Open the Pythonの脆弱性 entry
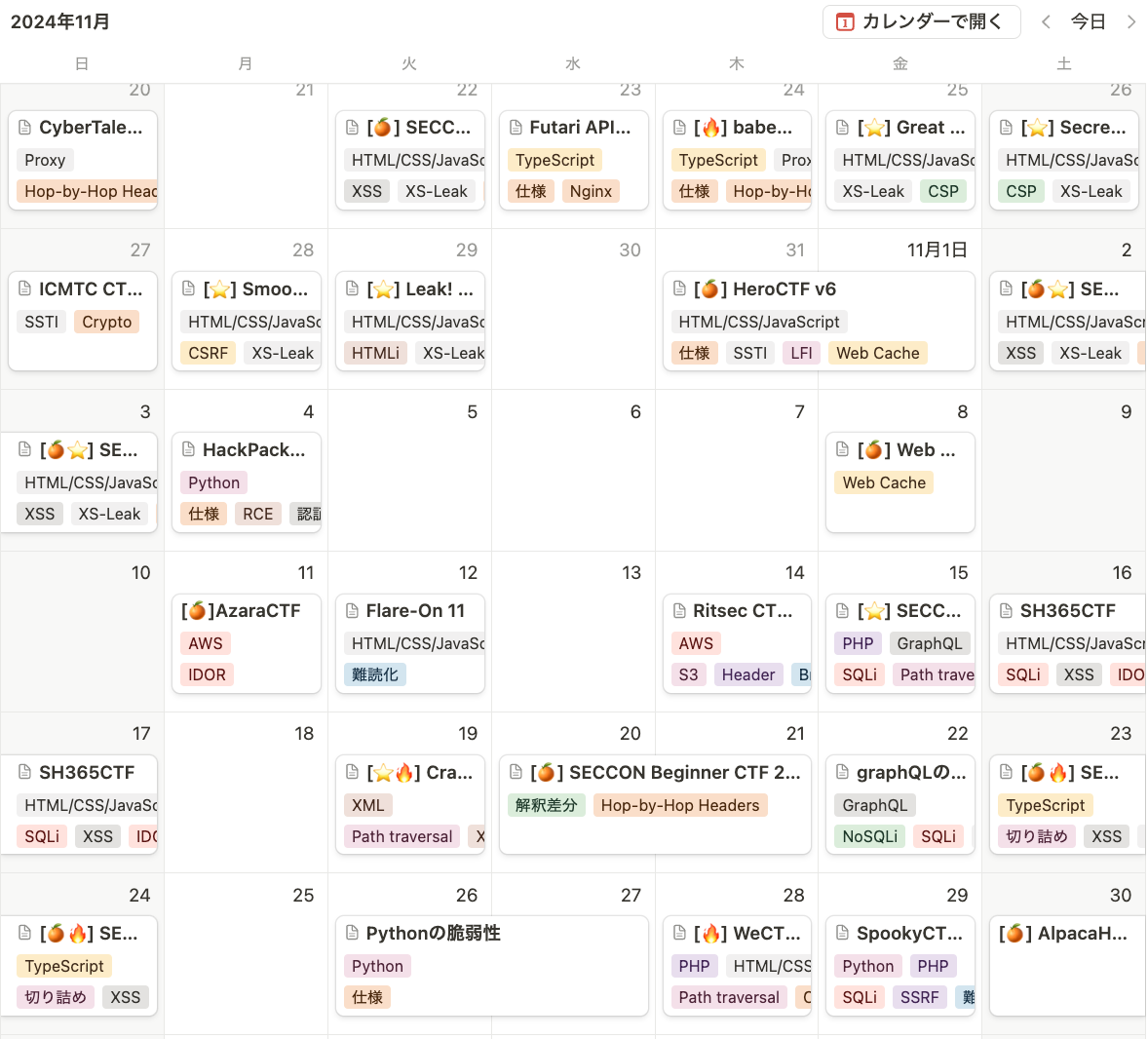Image resolution: width=1148 pixels, height=1039 pixels. pyautogui.click(x=492, y=965)
